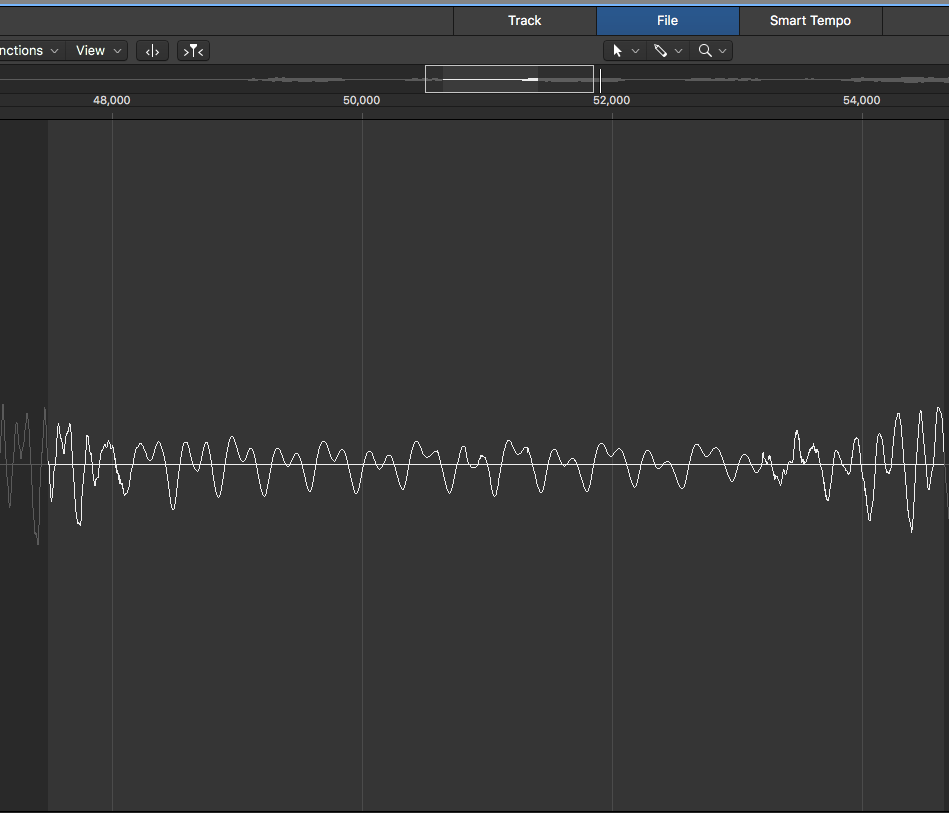This screenshot has height=813, width=949.
Task: Click the overview visible-range rectangle
Action: point(510,79)
